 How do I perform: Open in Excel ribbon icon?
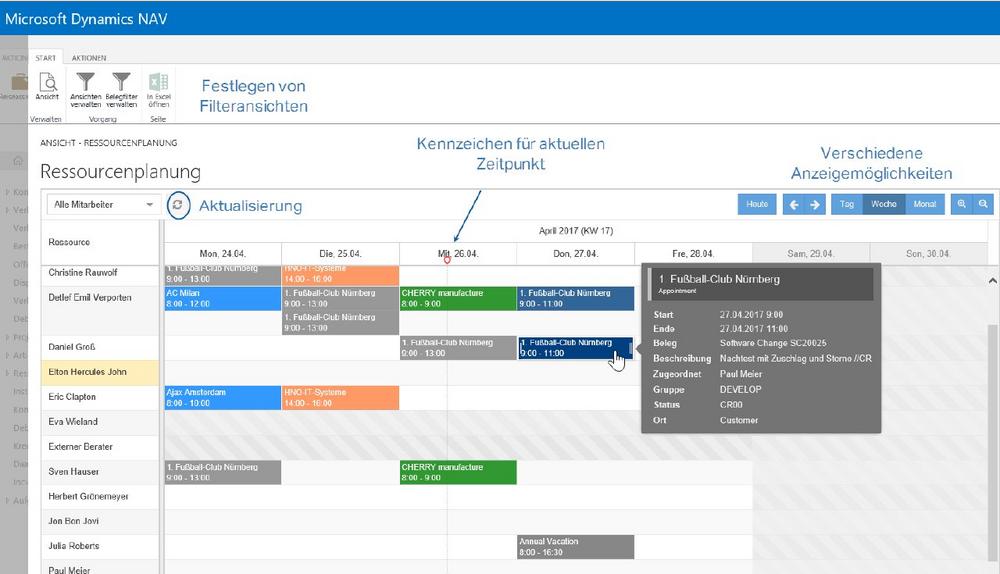[x=158, y=89]
